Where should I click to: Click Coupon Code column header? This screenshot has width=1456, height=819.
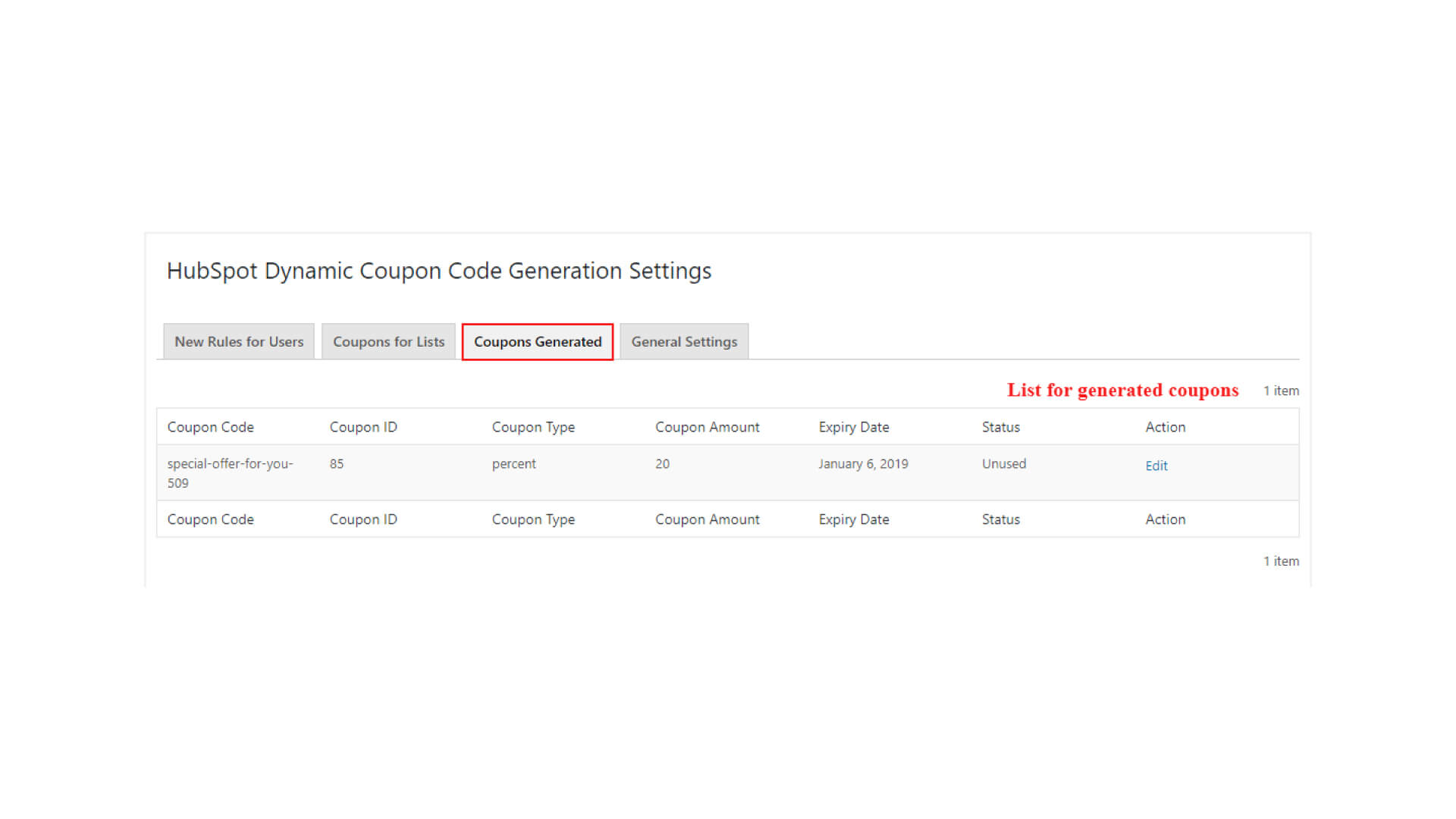click(x=211, y=427)
